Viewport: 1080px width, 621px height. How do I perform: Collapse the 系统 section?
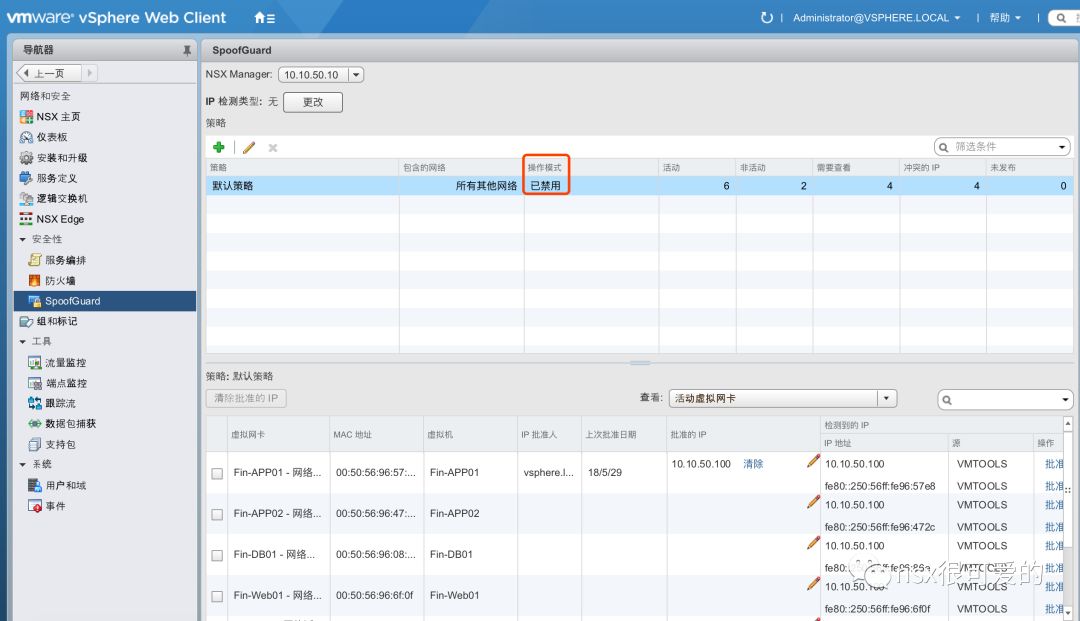[23, 465]
